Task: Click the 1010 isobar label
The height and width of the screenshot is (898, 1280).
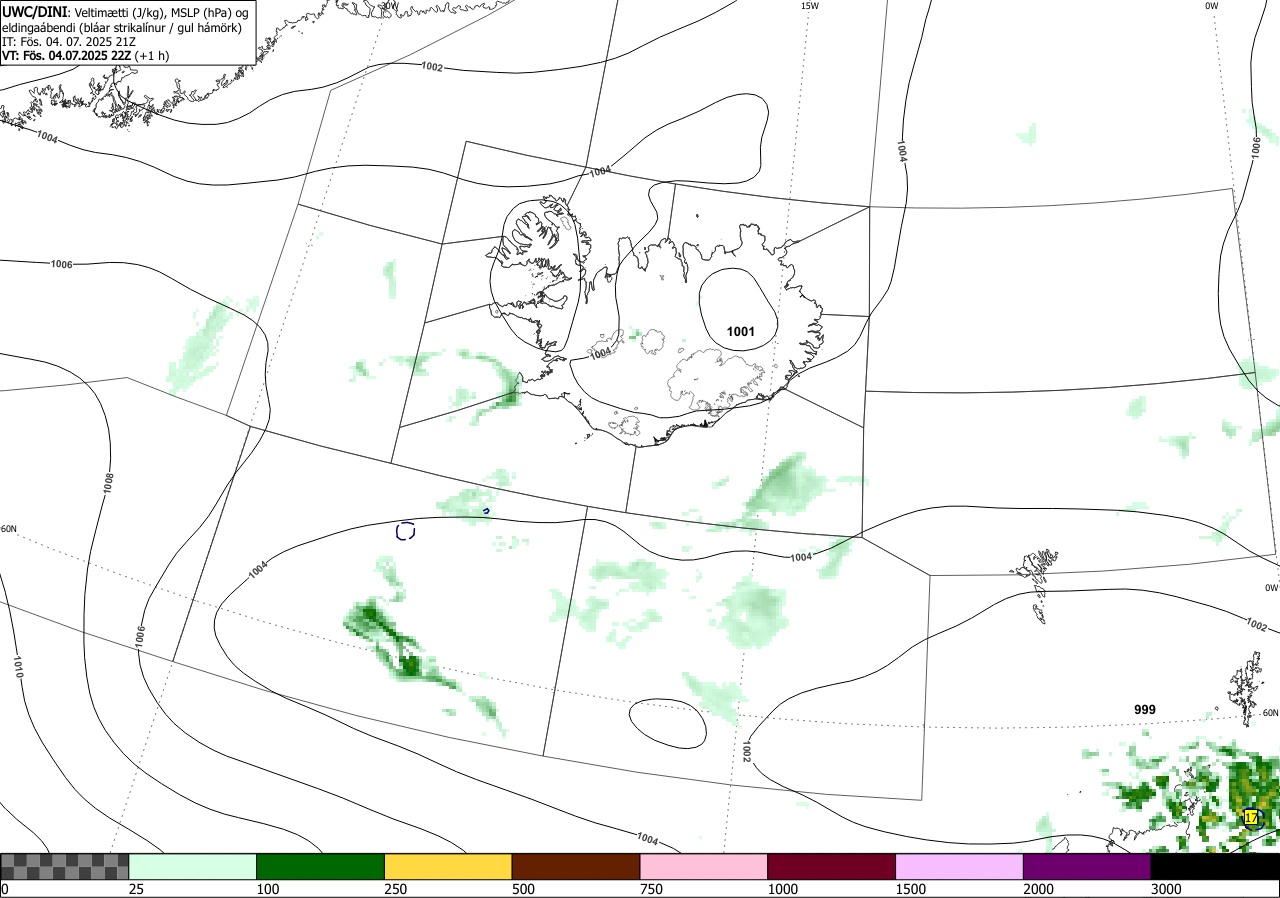Action: (x=17, y=668)
